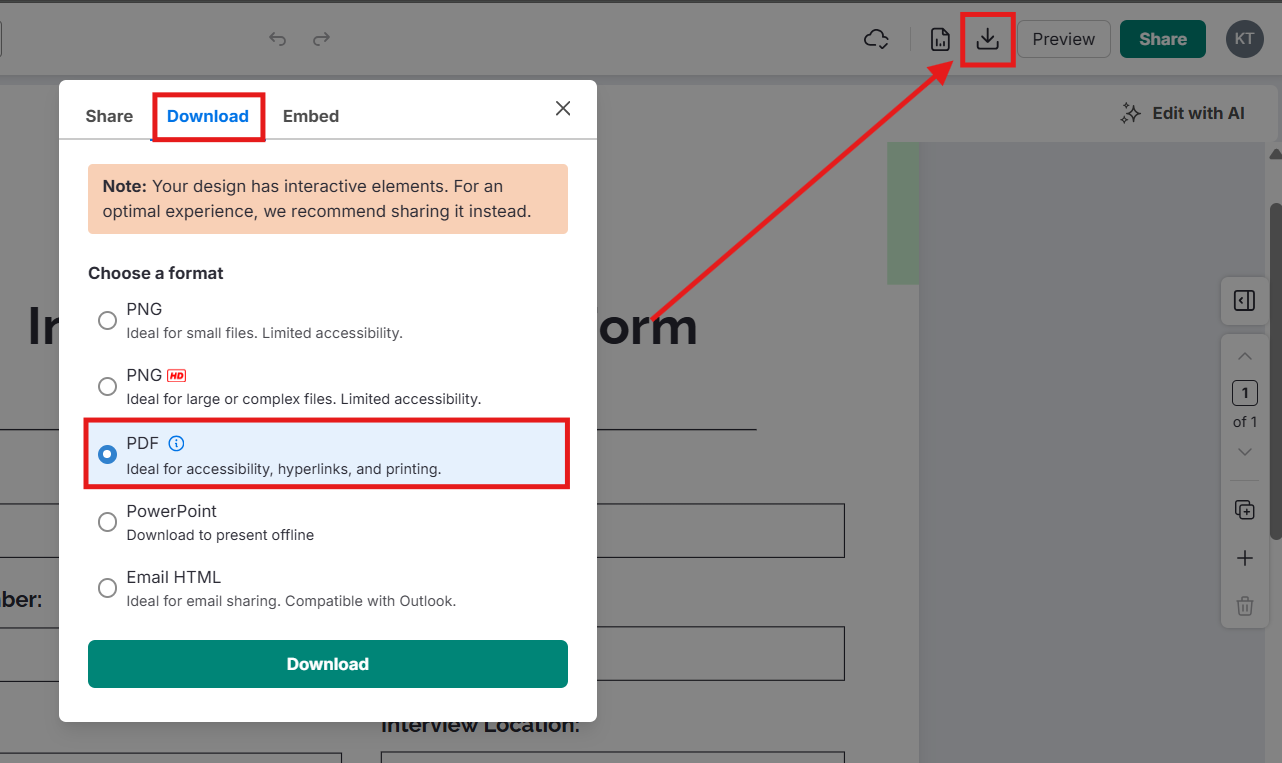This screenshot has width=1282, height=763.
Task: Open Edit with AI
Action: (x=1183, y=113)
